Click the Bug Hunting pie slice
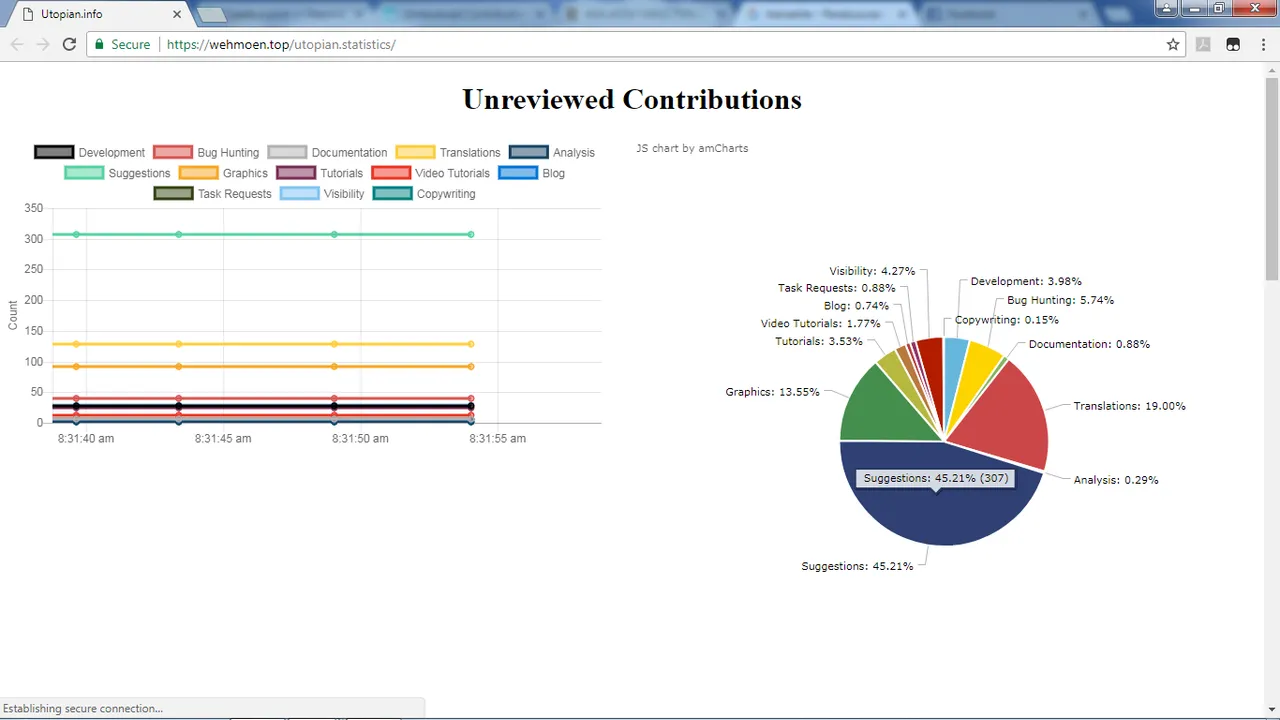 tap(977, 373)
